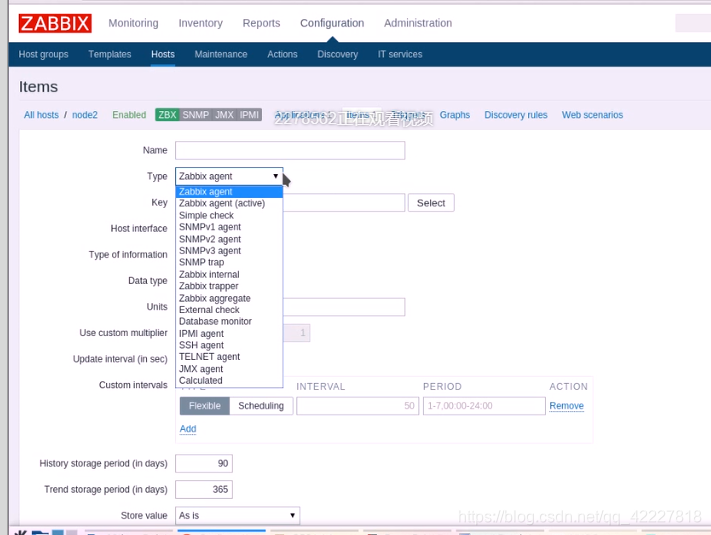Focus the Period input field
This screenshot has height=535, width=711.
(484, 406)
